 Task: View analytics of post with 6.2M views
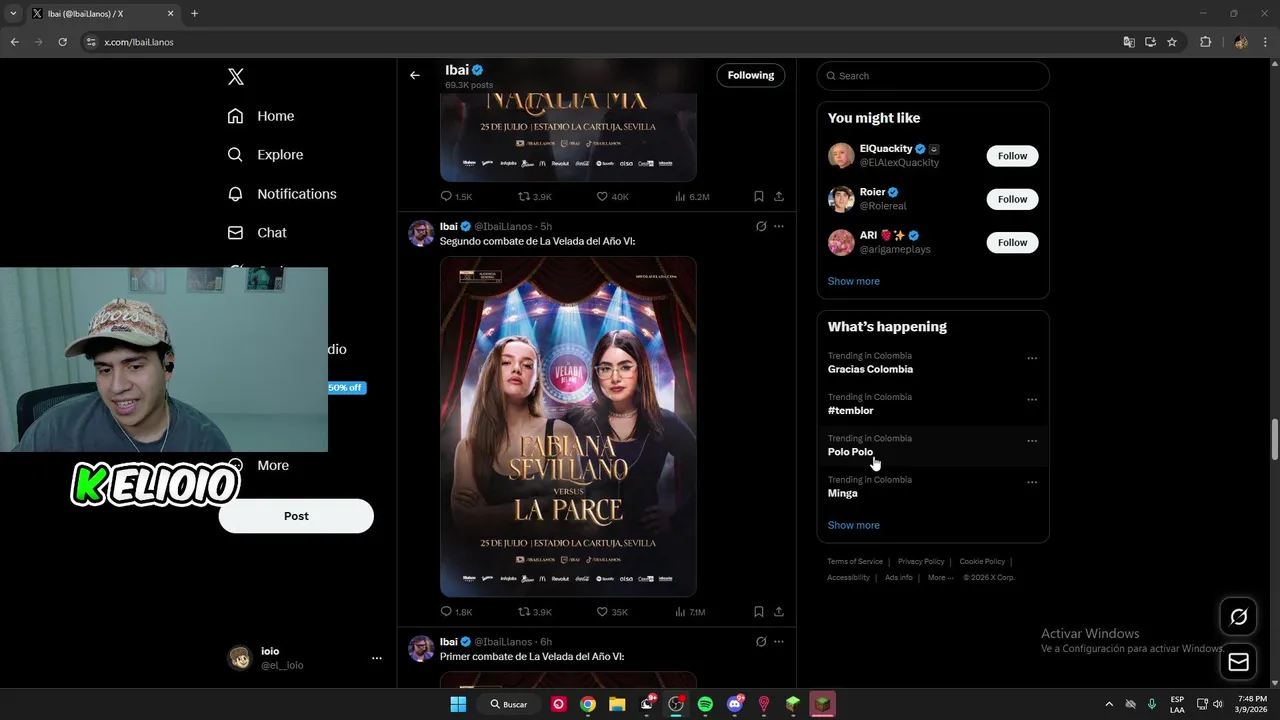(x=692, y=197)
